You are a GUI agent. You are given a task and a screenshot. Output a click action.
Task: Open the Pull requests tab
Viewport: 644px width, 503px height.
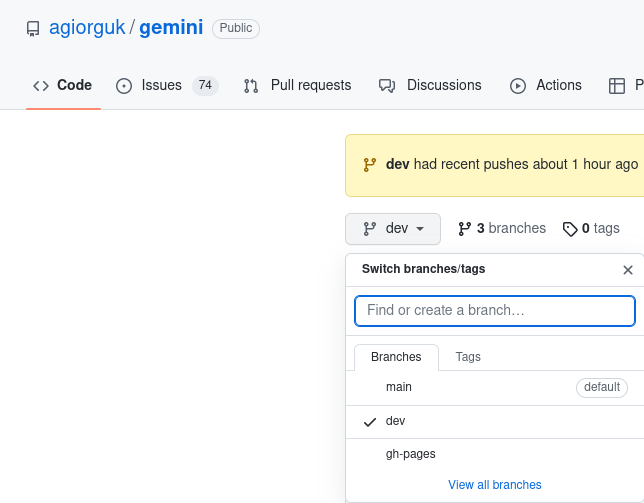click(298, 85)
